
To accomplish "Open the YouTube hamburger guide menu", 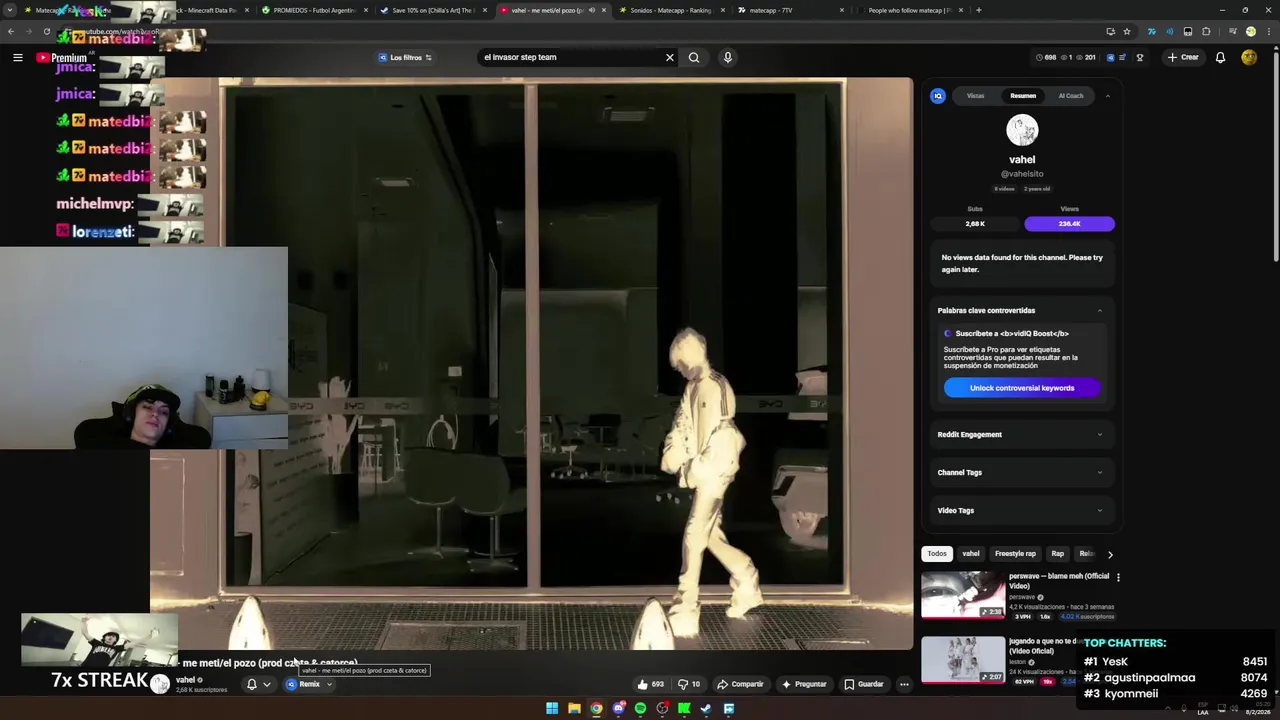I will pos(17,57).
